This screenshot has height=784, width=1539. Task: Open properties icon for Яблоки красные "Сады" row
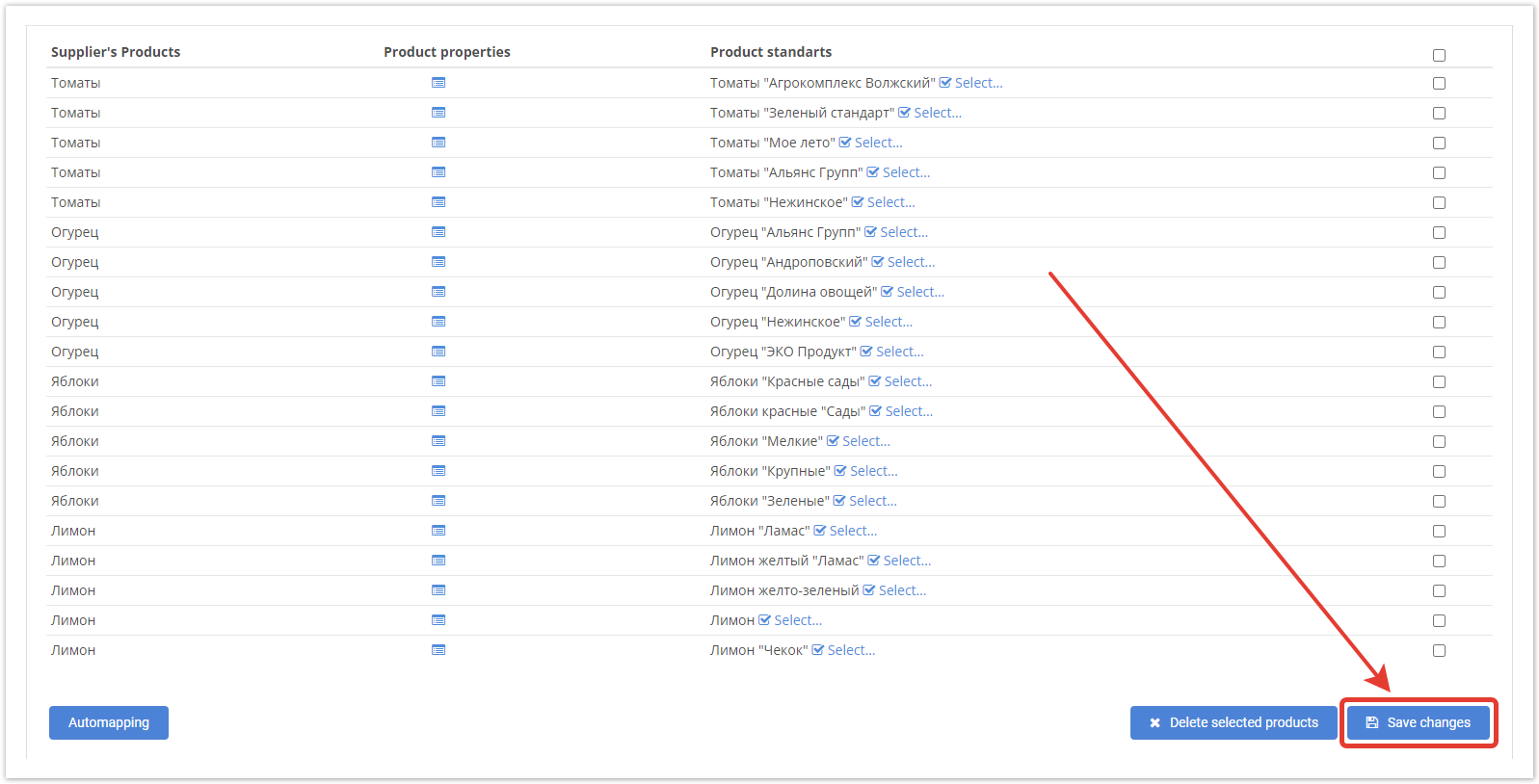(x=438, y=411)
